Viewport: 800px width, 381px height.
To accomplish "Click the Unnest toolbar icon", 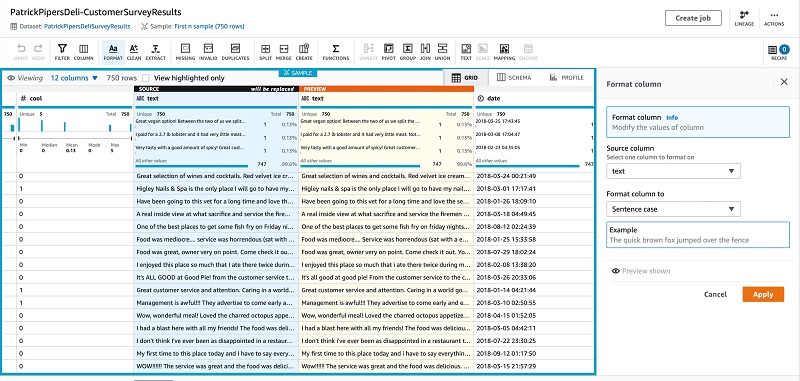I will pos(368,52).
